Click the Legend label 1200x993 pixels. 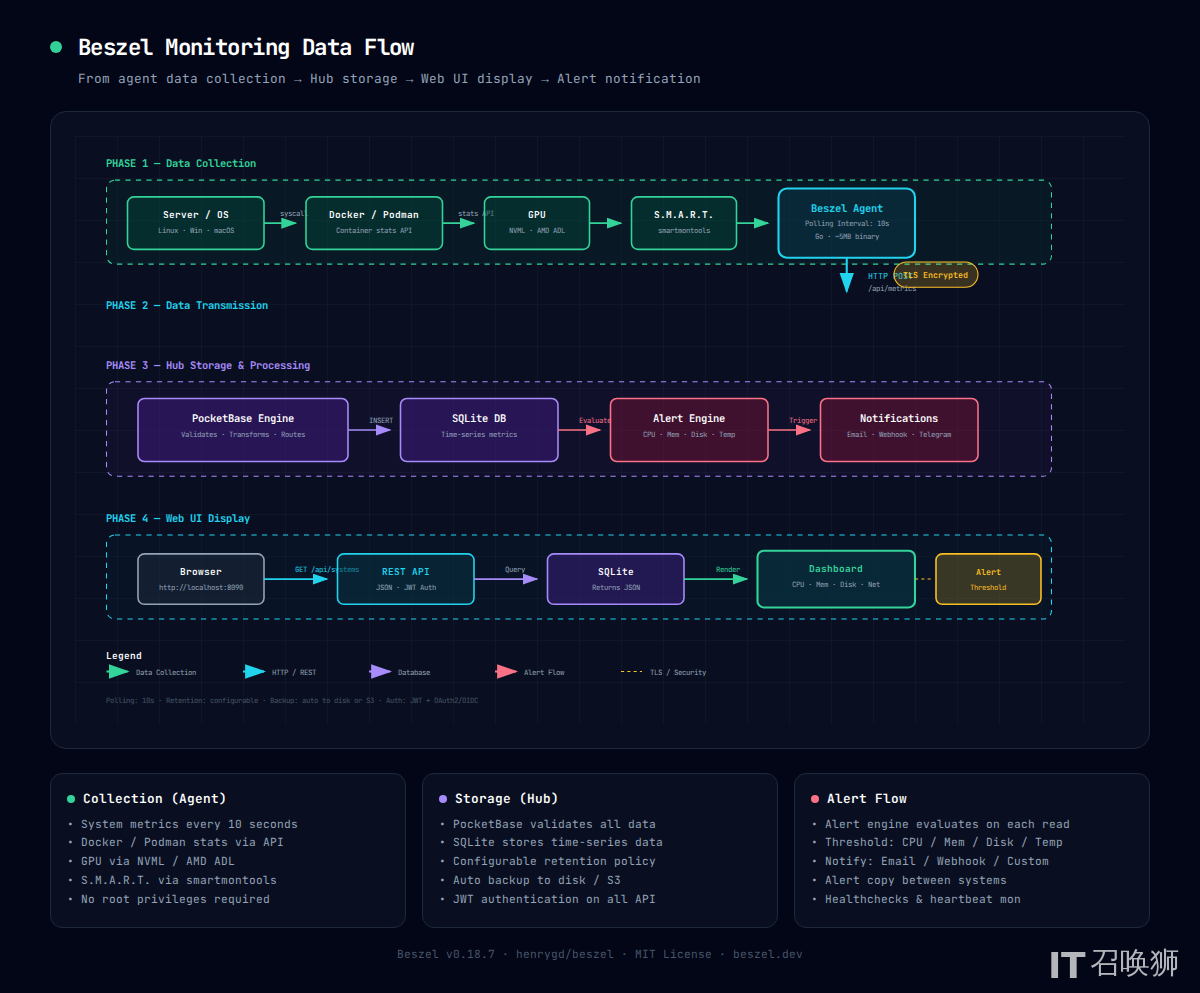point(124,656)
